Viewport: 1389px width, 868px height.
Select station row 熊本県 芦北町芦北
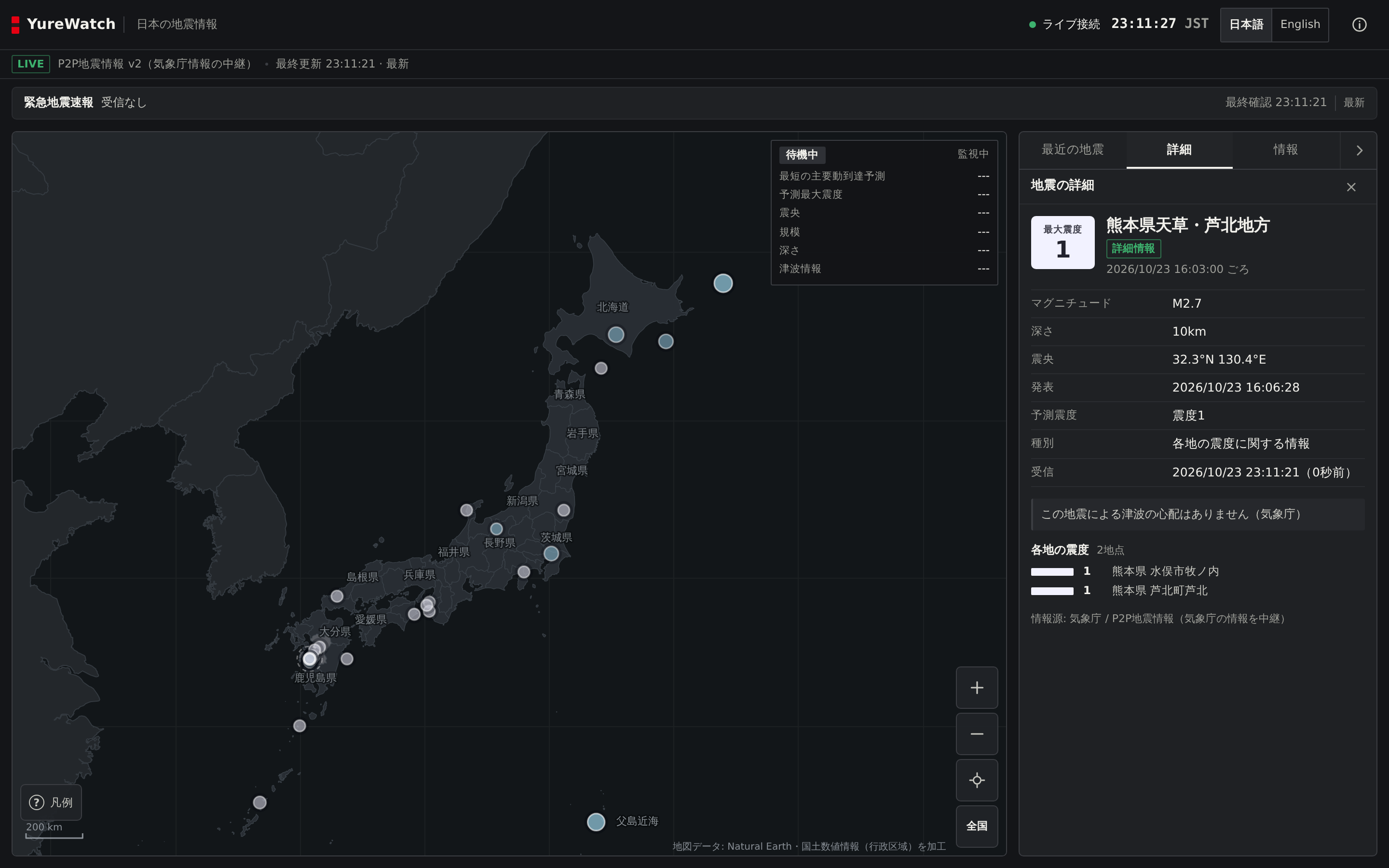1198,591
